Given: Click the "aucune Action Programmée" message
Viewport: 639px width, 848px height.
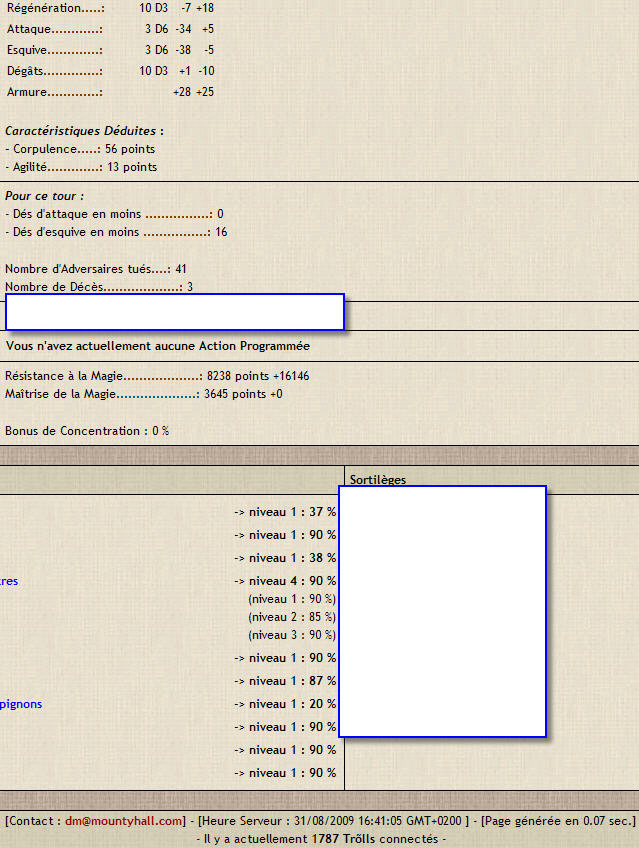Looking at the screenshot, I should pyautogui.click(x=157, y=346).
